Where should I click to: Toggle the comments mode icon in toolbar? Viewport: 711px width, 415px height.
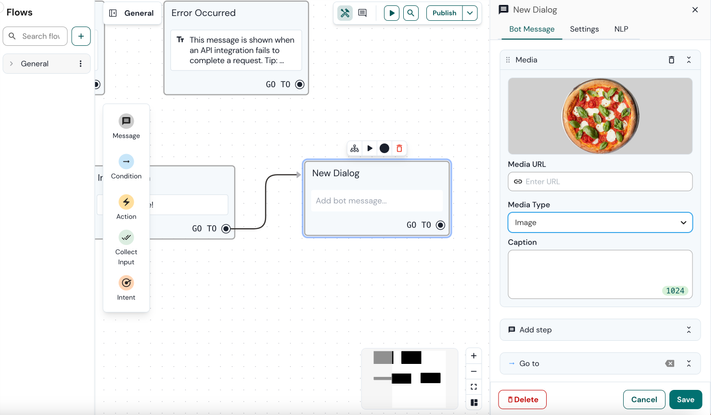(363, 13)
